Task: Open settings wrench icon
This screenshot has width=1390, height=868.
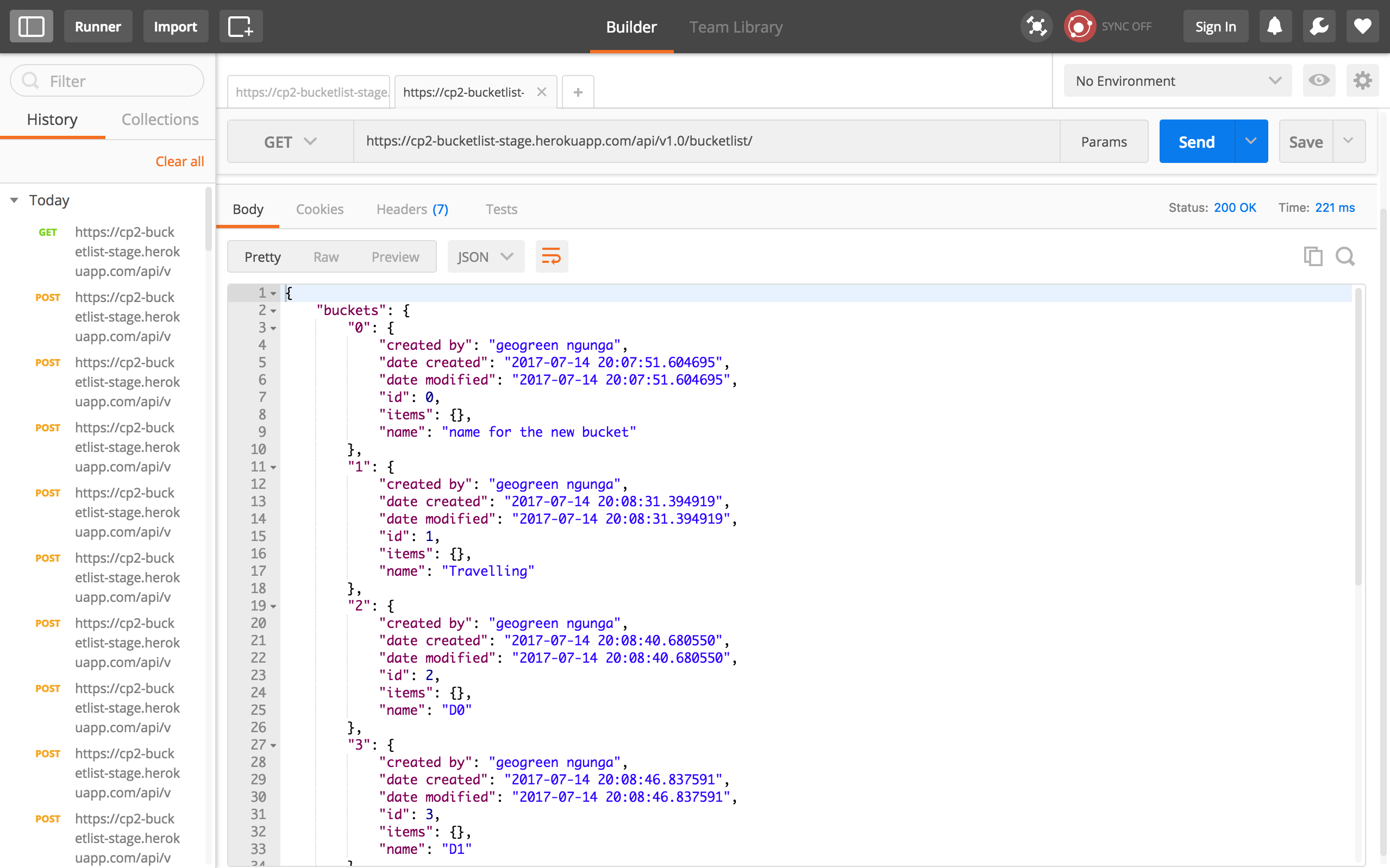Action: (1318, 27)
